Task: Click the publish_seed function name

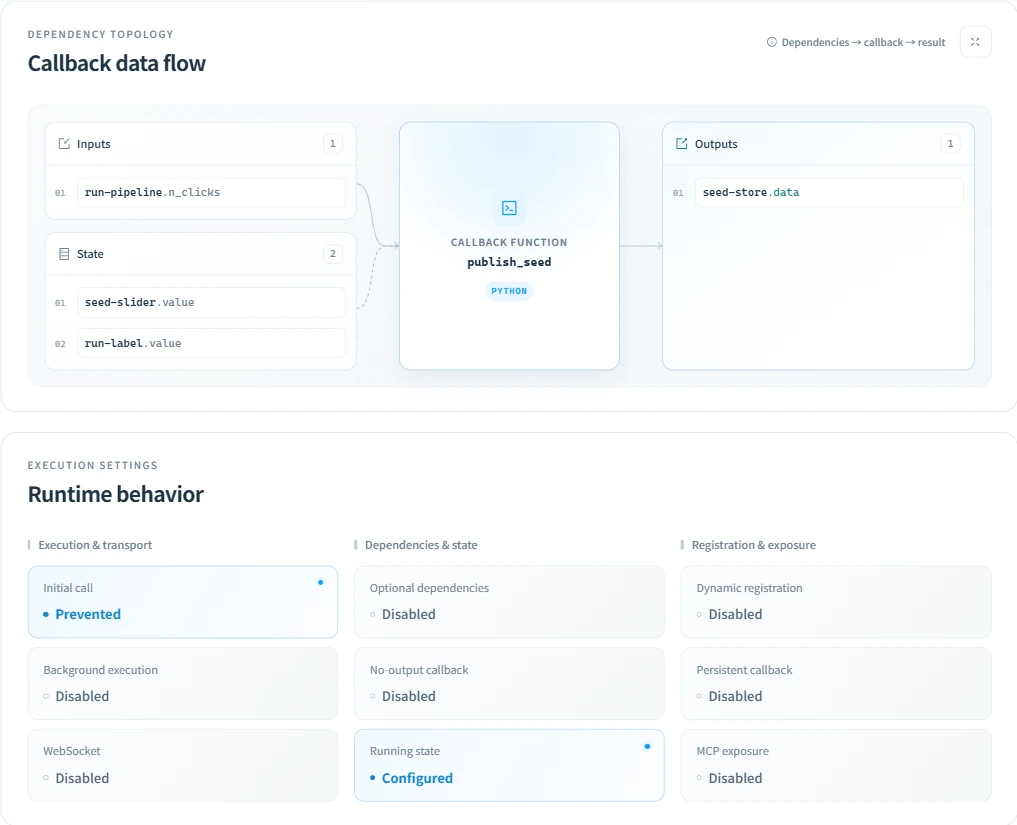Action: click(509, 262)
